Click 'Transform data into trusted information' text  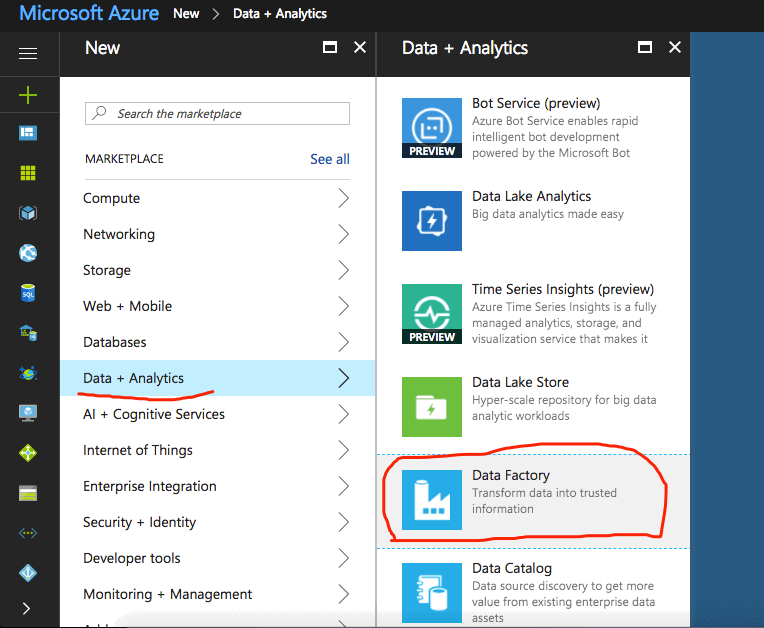coord(544,501)
